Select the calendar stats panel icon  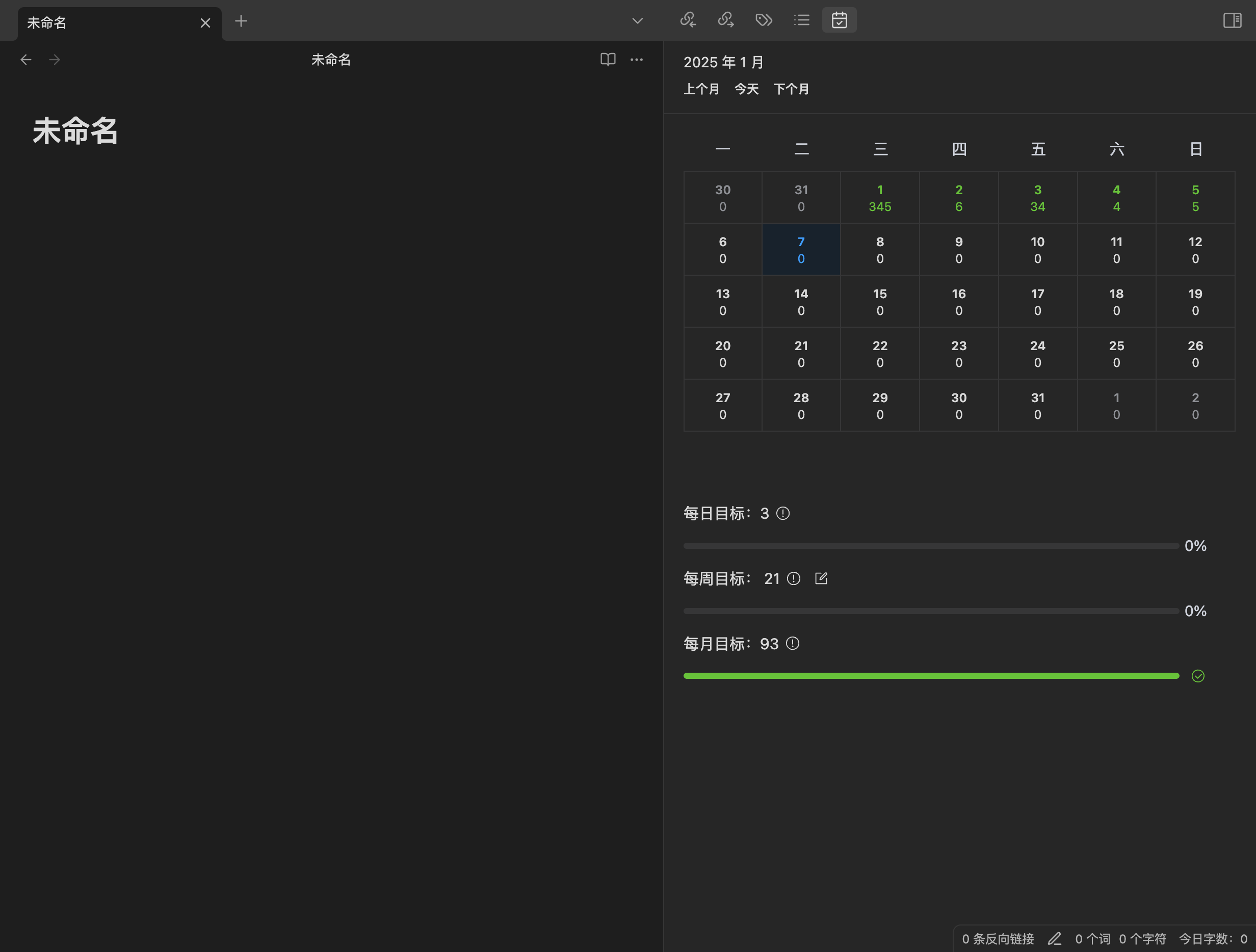click(x=839, y=20)
